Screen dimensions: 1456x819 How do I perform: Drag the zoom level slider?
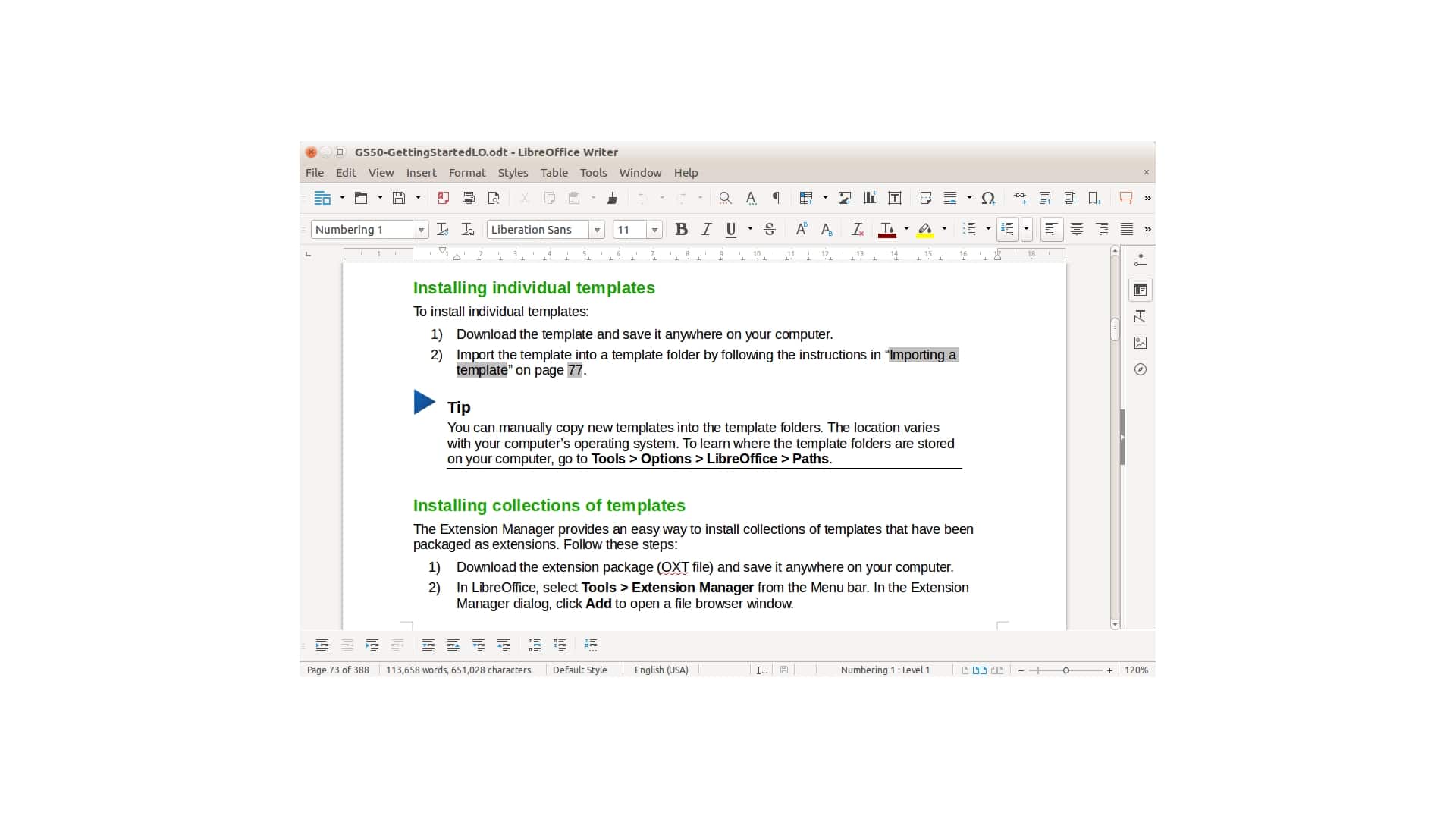point(1066,670)
